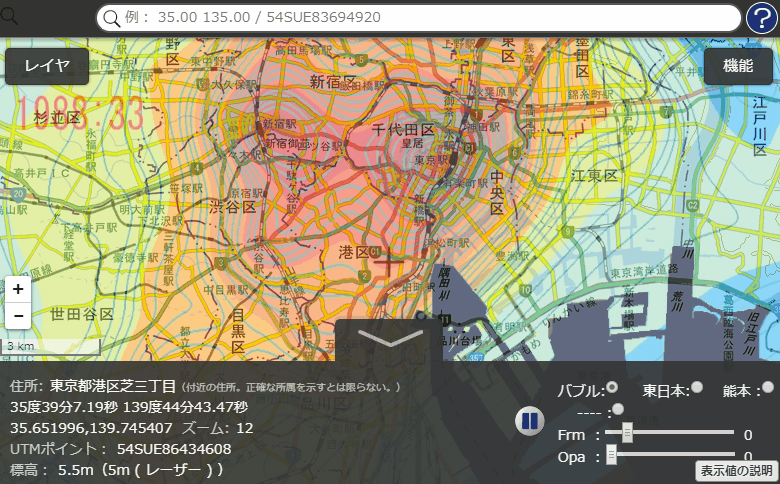The image size is (780, 484).
Task: Open the レイヤ layer menu
Action: [47, 66]
